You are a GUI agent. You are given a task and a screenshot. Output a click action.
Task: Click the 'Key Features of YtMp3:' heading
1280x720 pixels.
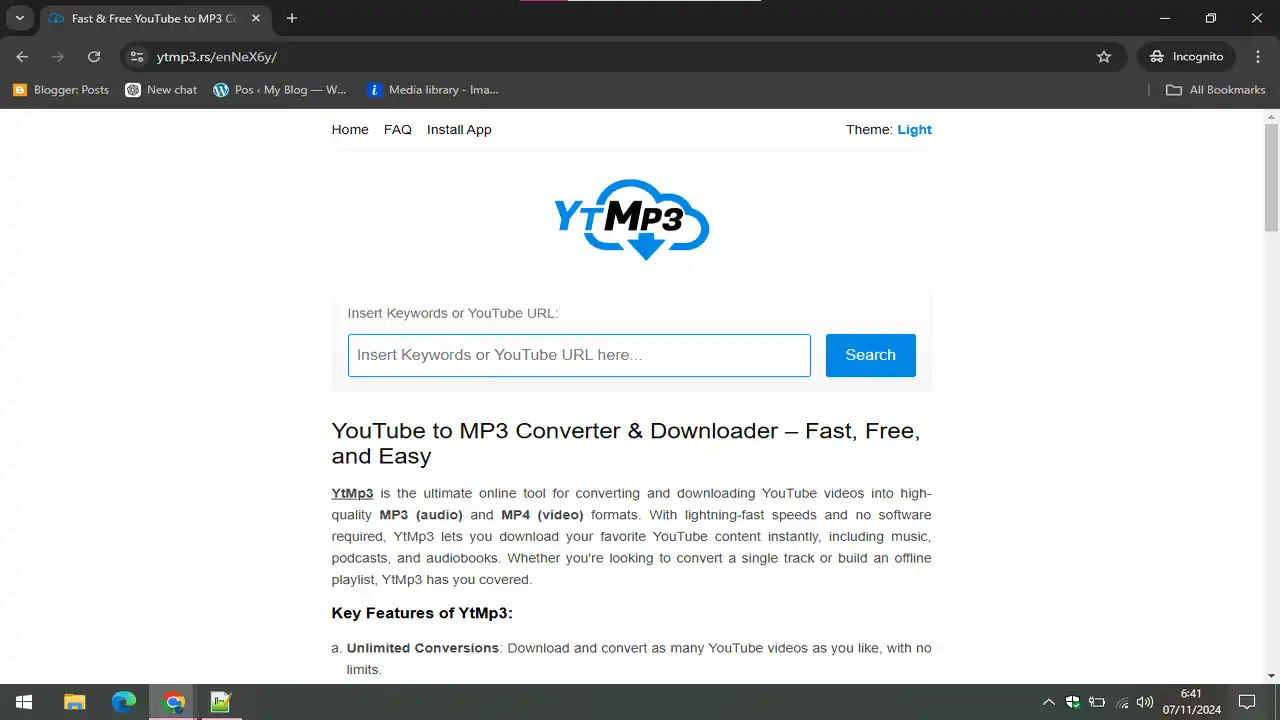coord(422,613)
